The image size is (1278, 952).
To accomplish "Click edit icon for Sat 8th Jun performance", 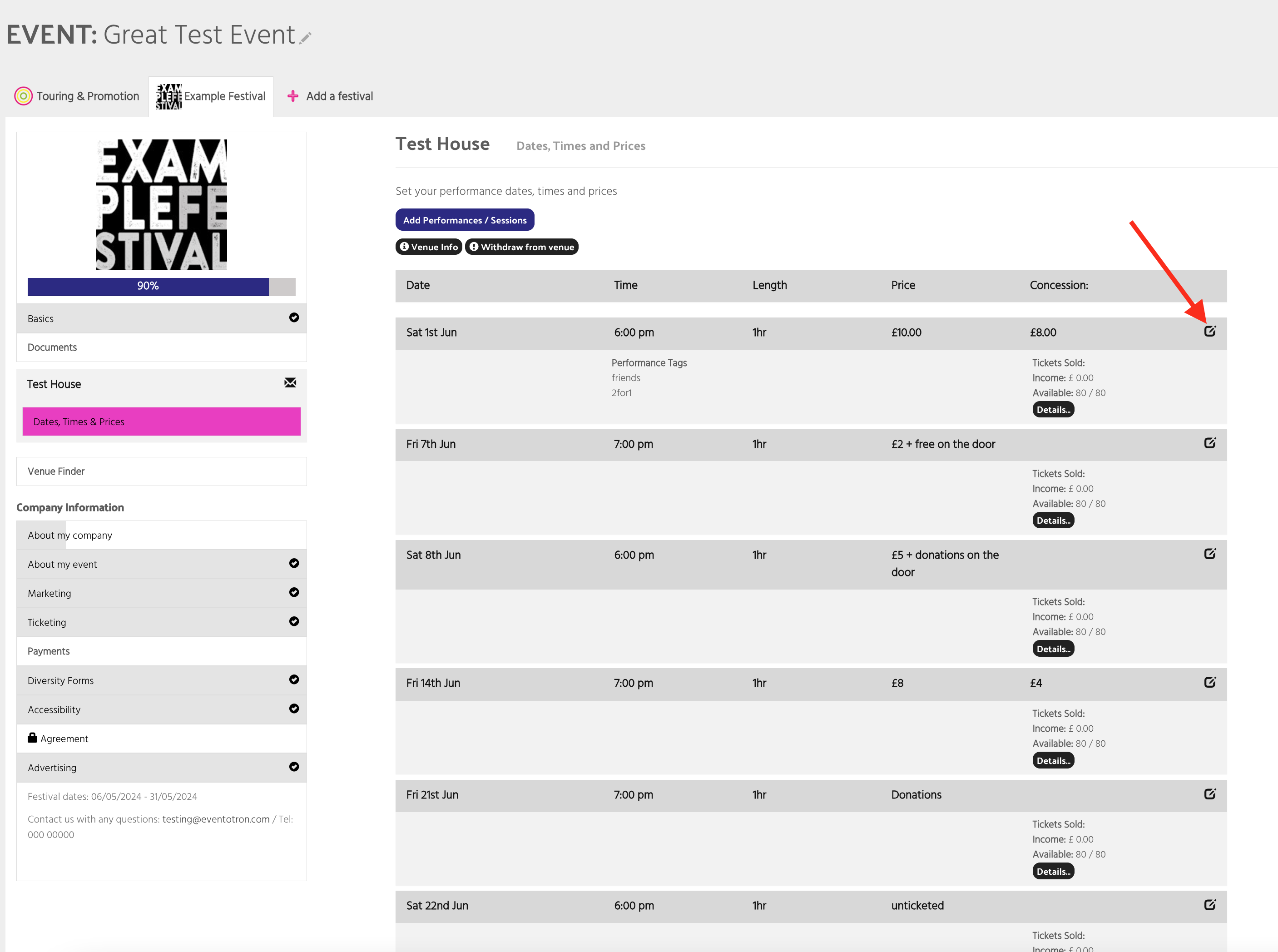I will pos(1209,554).
